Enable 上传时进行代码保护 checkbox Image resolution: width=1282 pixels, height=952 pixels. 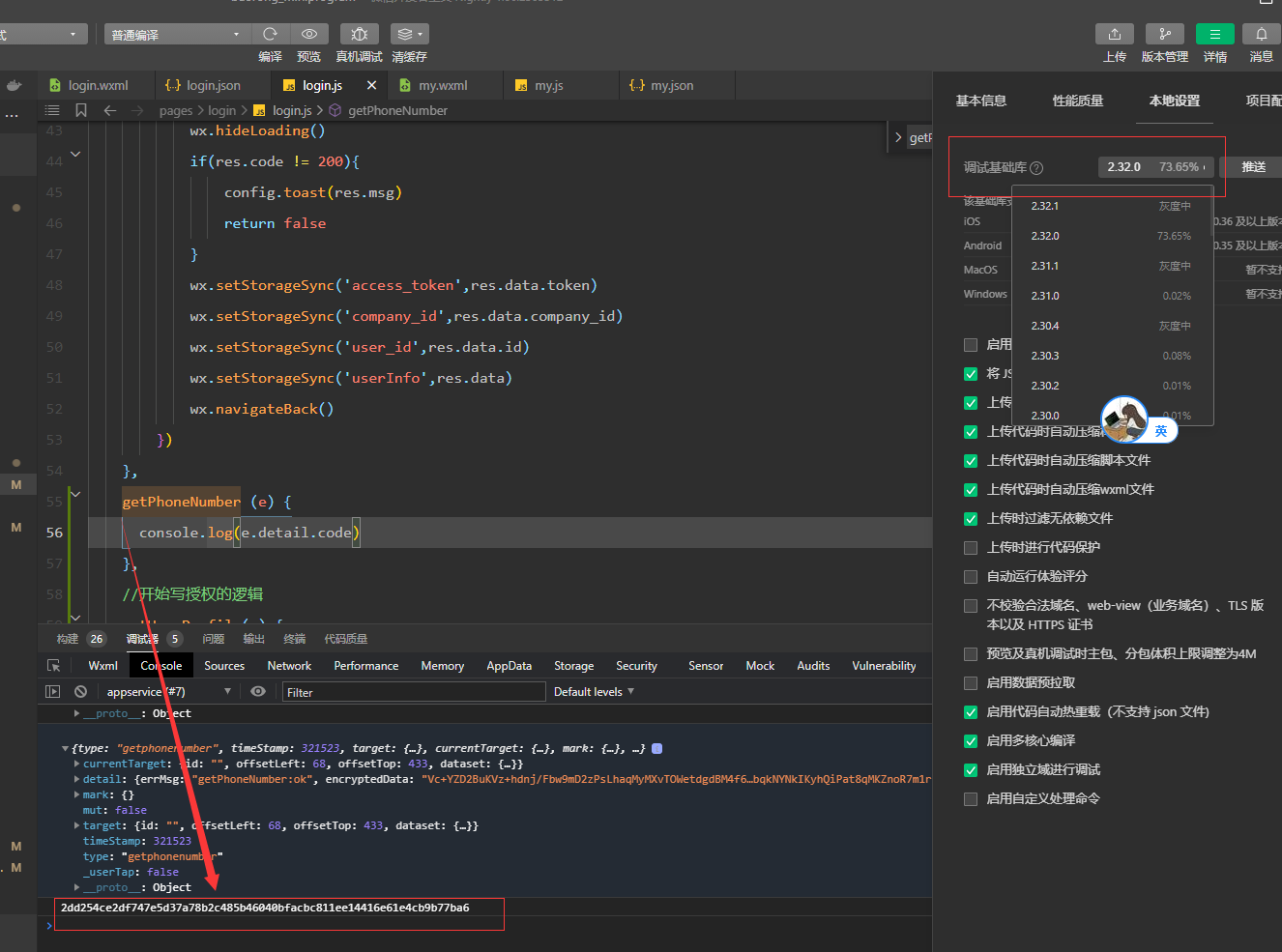tap(971, 548)
